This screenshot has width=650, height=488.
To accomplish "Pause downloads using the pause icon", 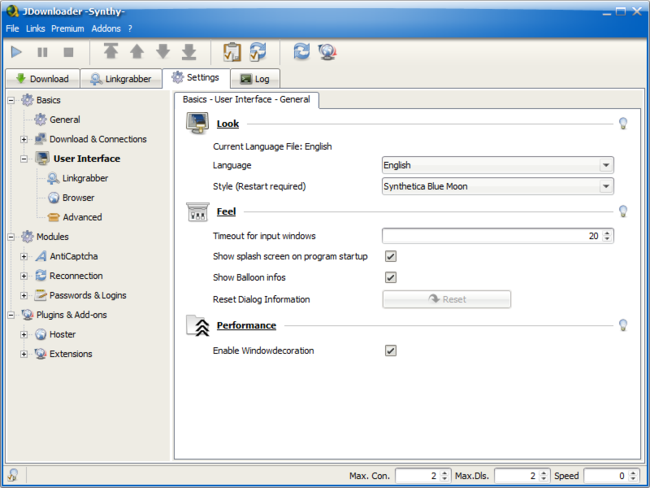I will point(42,52).
